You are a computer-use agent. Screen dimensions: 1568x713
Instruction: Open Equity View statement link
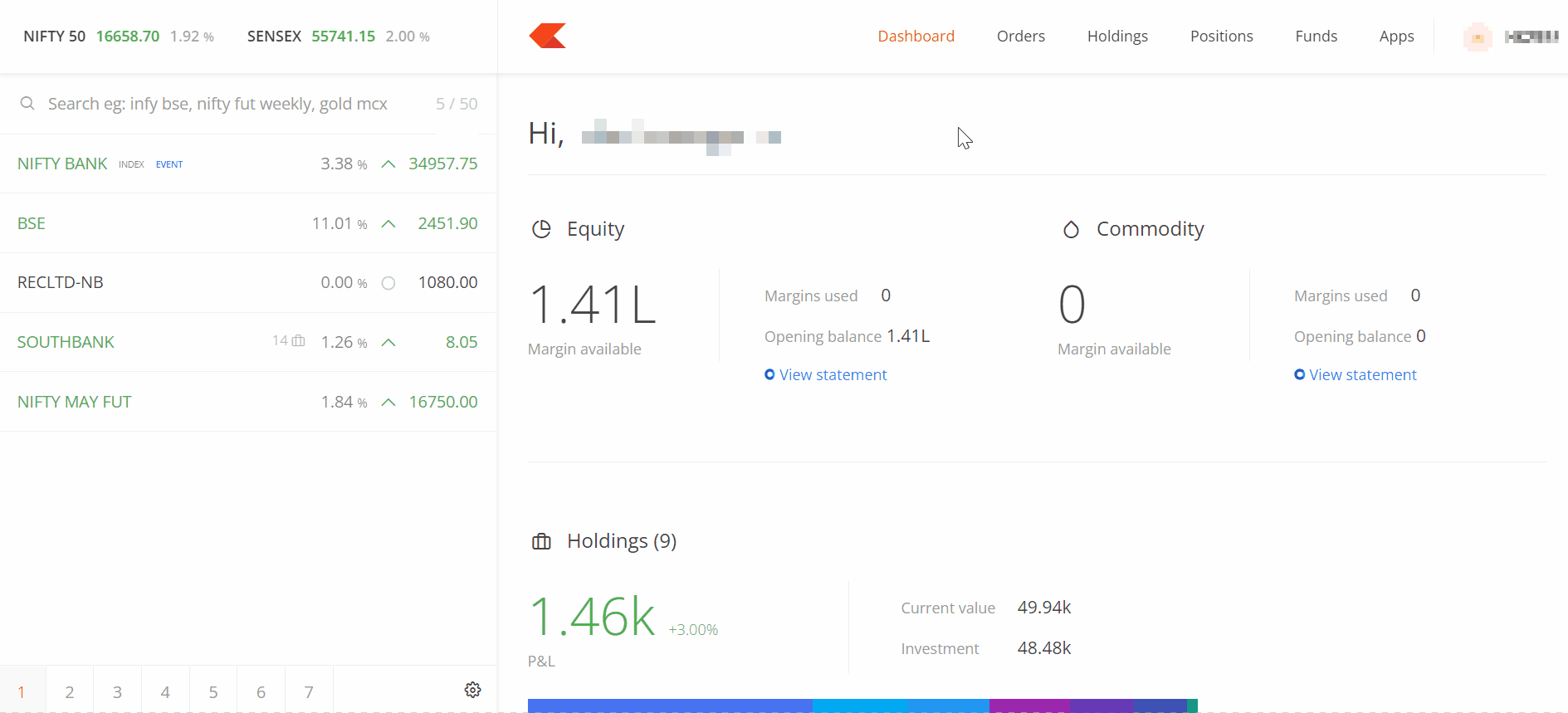[833, 375]
